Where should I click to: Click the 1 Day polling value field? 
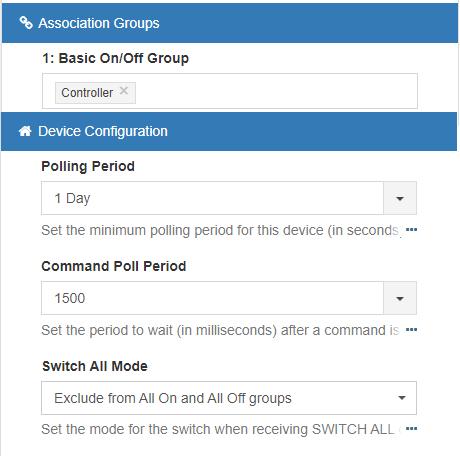(212, 198)
